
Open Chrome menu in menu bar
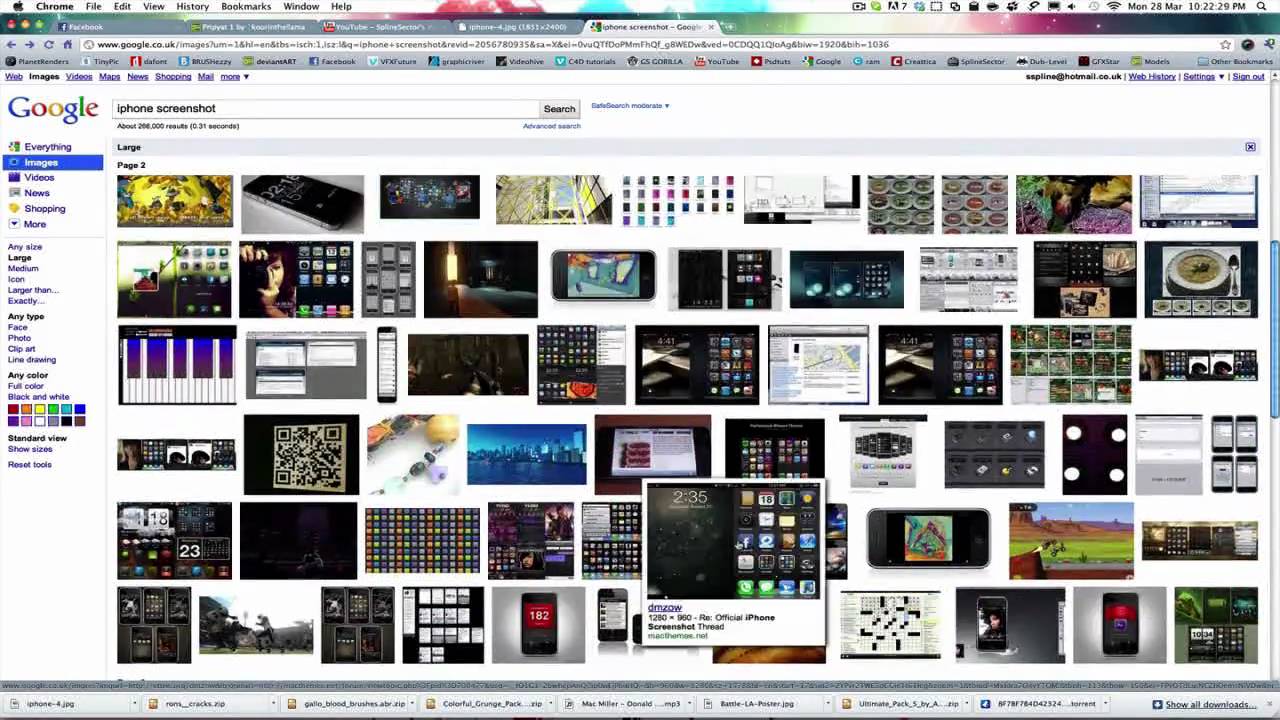coord(54,6)
